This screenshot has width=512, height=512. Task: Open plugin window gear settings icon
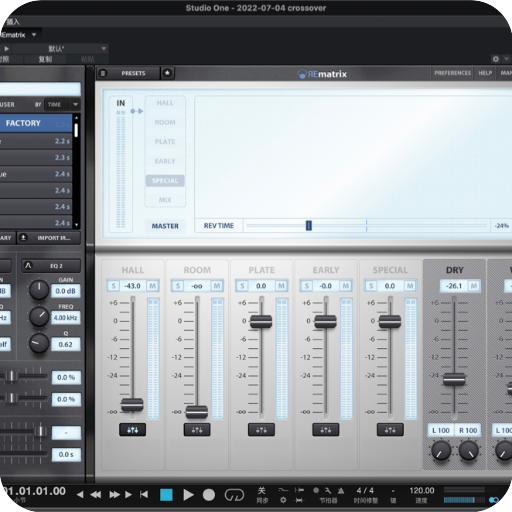(x=496, y=59)
